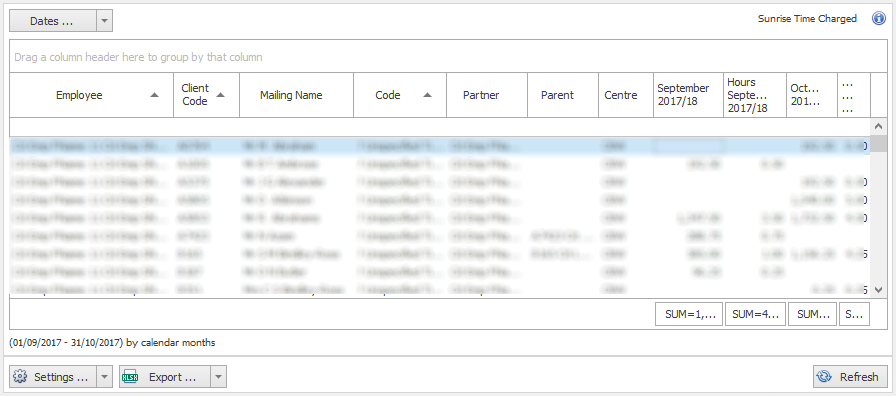Click the SUM... footer under October
This screenshot has height=396, width=896.
[812, 314]
